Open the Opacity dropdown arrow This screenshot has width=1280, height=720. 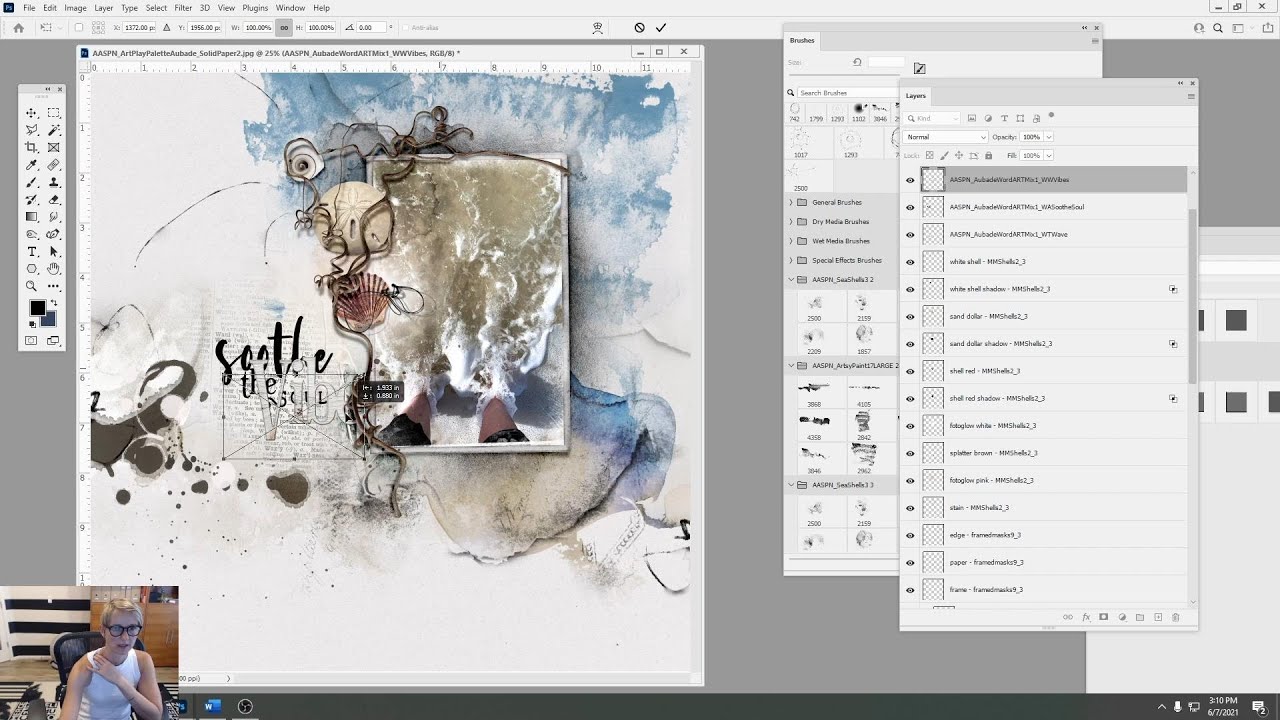[x=1048, y=137]
